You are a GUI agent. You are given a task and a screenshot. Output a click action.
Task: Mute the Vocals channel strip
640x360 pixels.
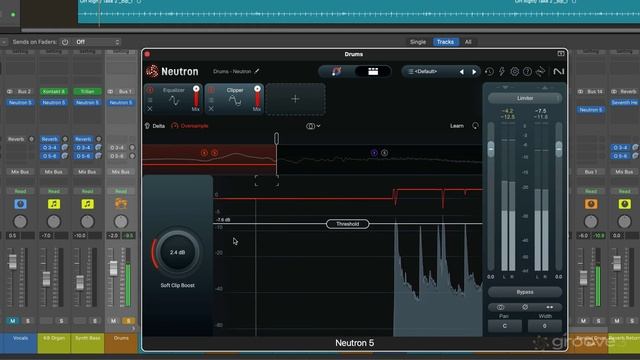pos(13,321)
